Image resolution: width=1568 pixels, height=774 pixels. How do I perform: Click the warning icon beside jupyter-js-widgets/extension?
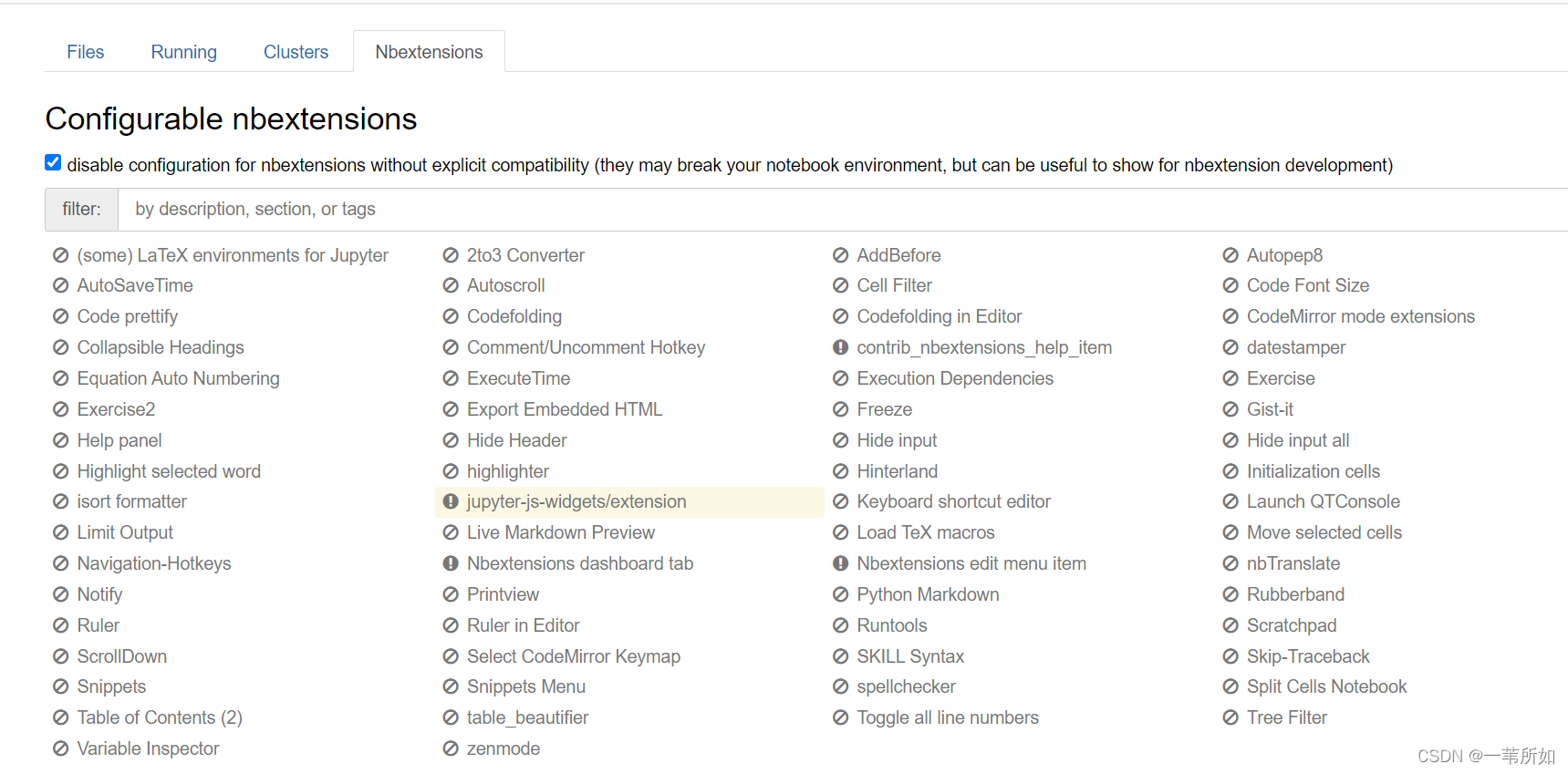(451, 501)
